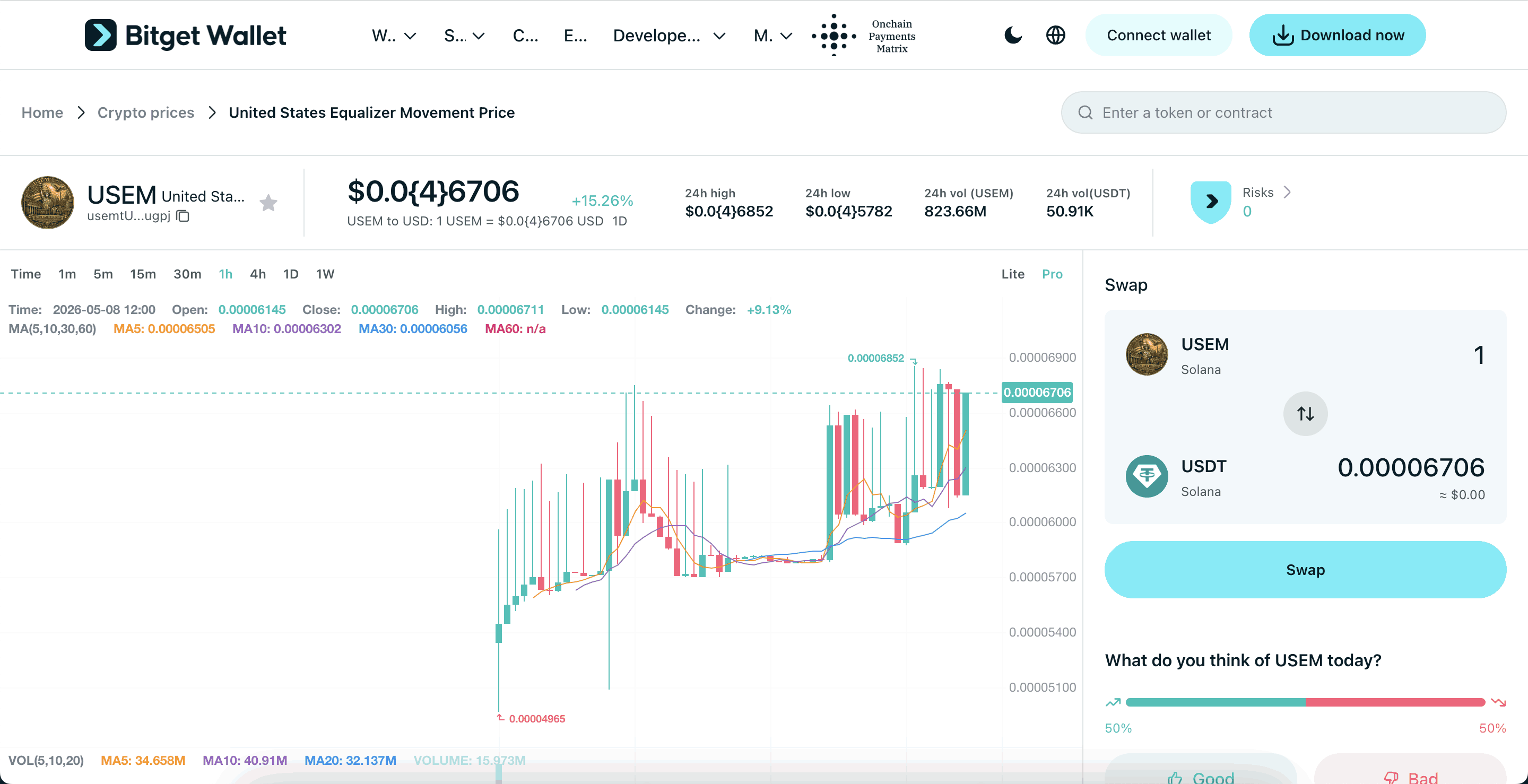Copy the usemtU...ugpj contract address

coord(183,216)
